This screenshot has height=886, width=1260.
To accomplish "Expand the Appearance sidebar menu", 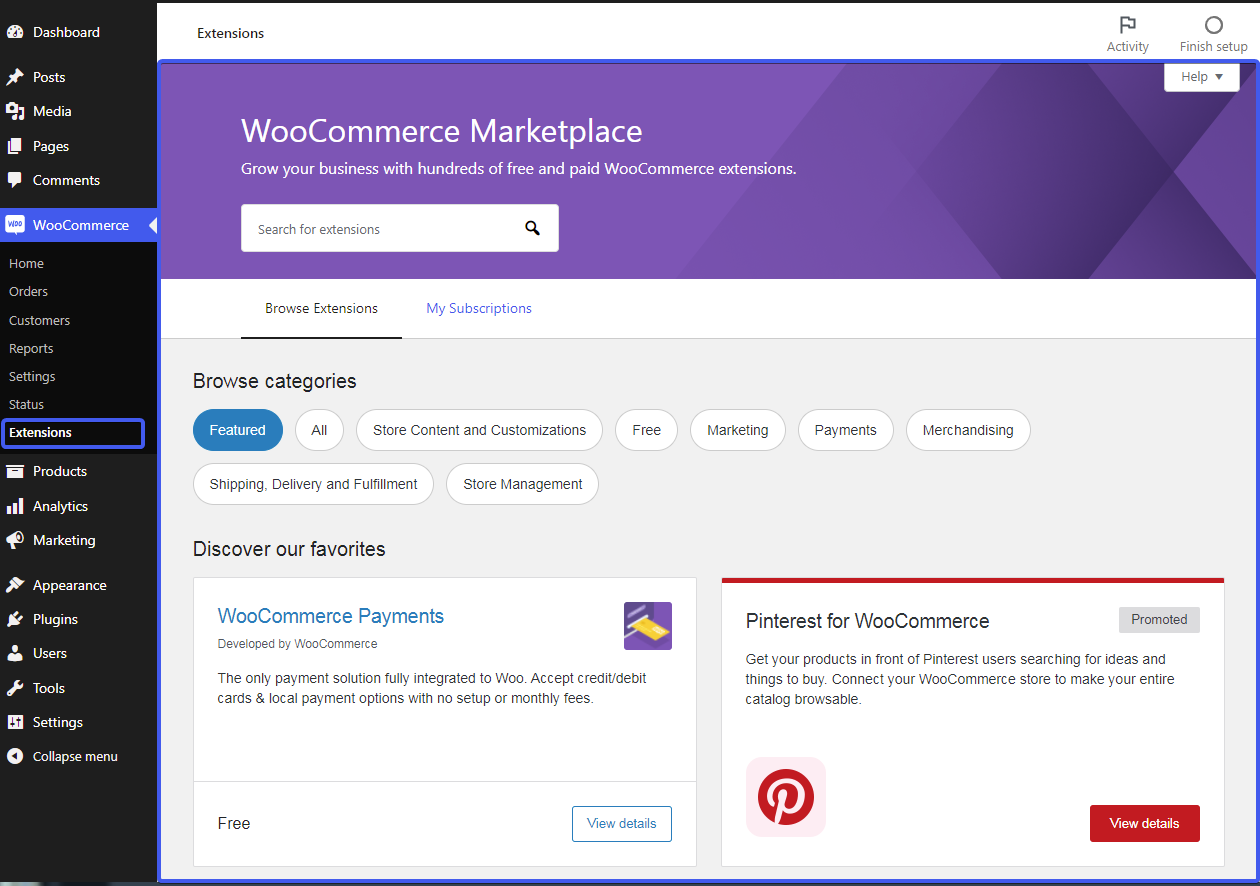I will 69,585.
